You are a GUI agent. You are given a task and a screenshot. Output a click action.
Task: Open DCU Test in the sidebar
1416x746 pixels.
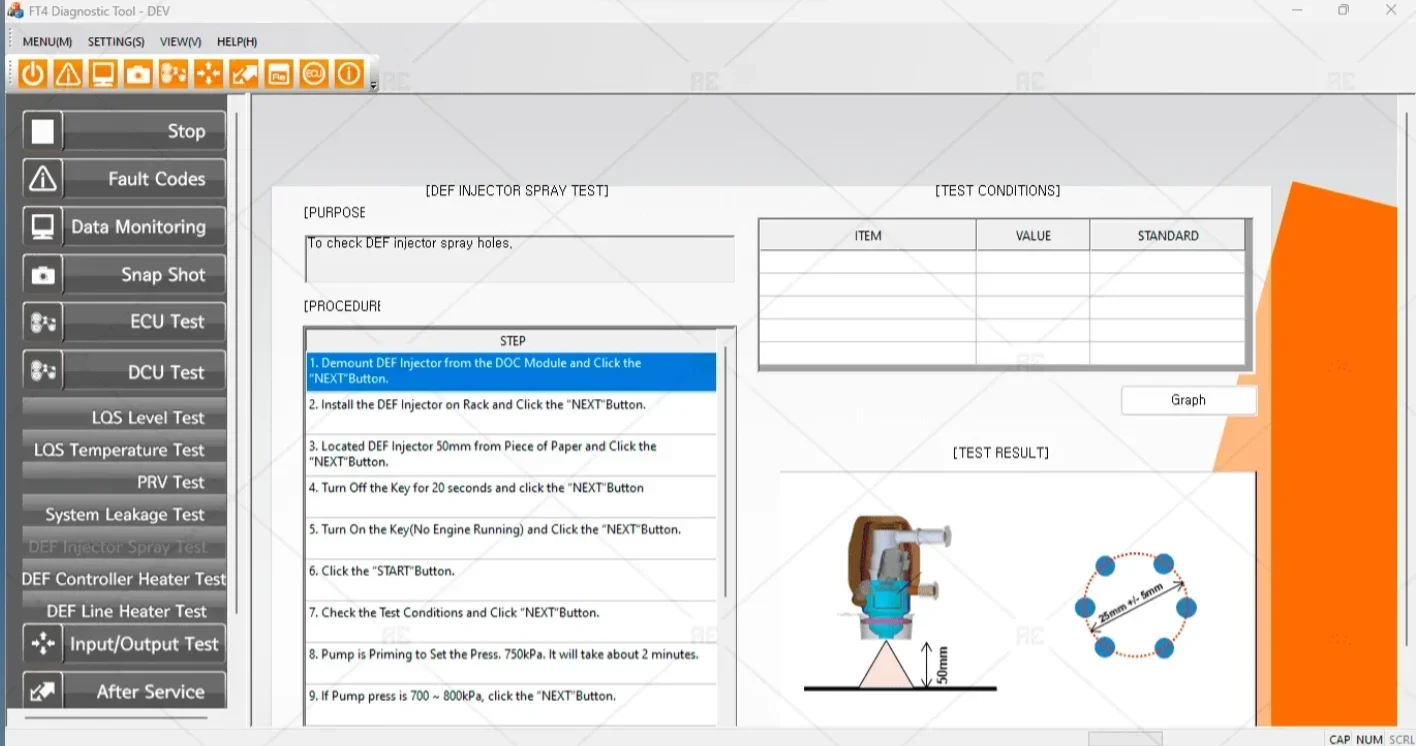click(x=124, y=372)
